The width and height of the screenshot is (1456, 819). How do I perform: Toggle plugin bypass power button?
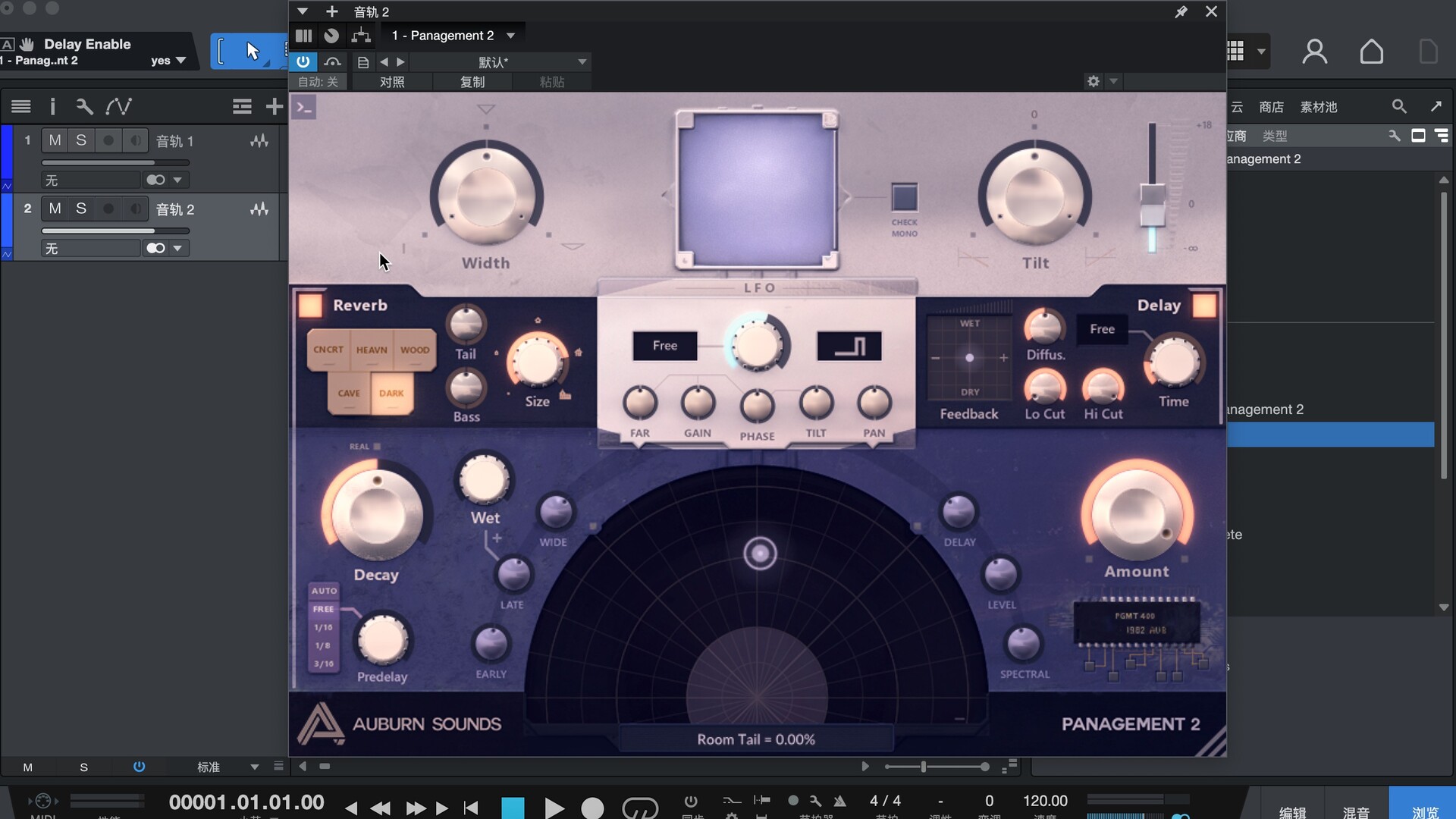[x=303, y=61]
